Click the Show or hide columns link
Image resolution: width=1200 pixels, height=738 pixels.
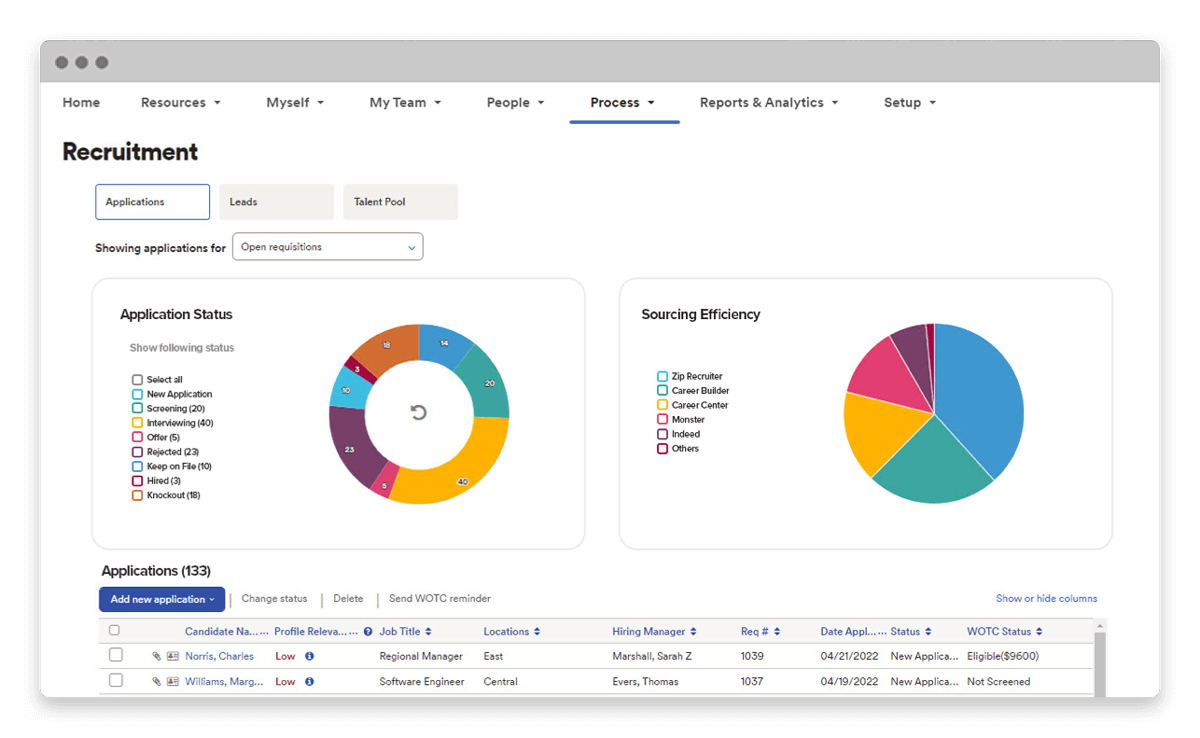[x=1046, y=598]
